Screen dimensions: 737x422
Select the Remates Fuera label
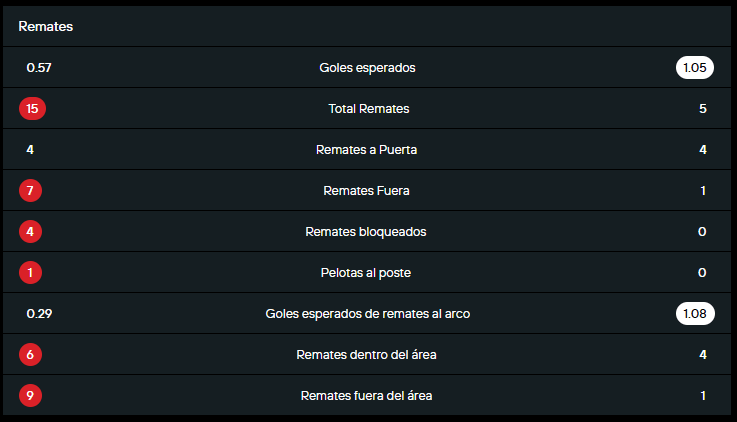tap(367, 190)
